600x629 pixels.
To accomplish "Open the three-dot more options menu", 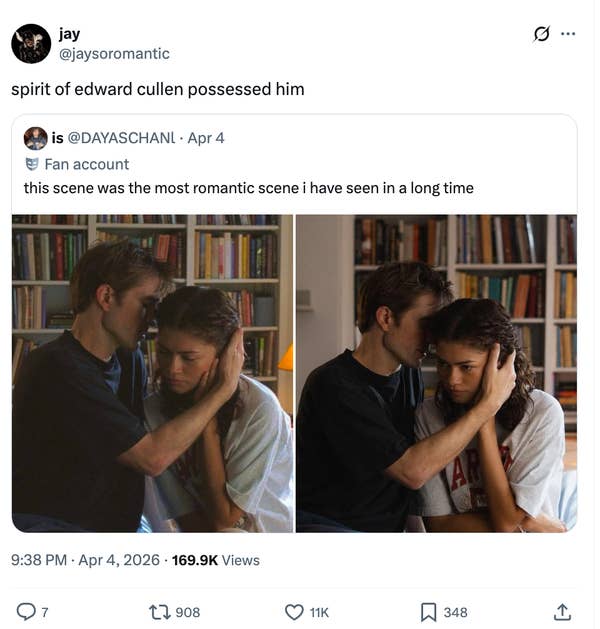I will coord(568,34).
